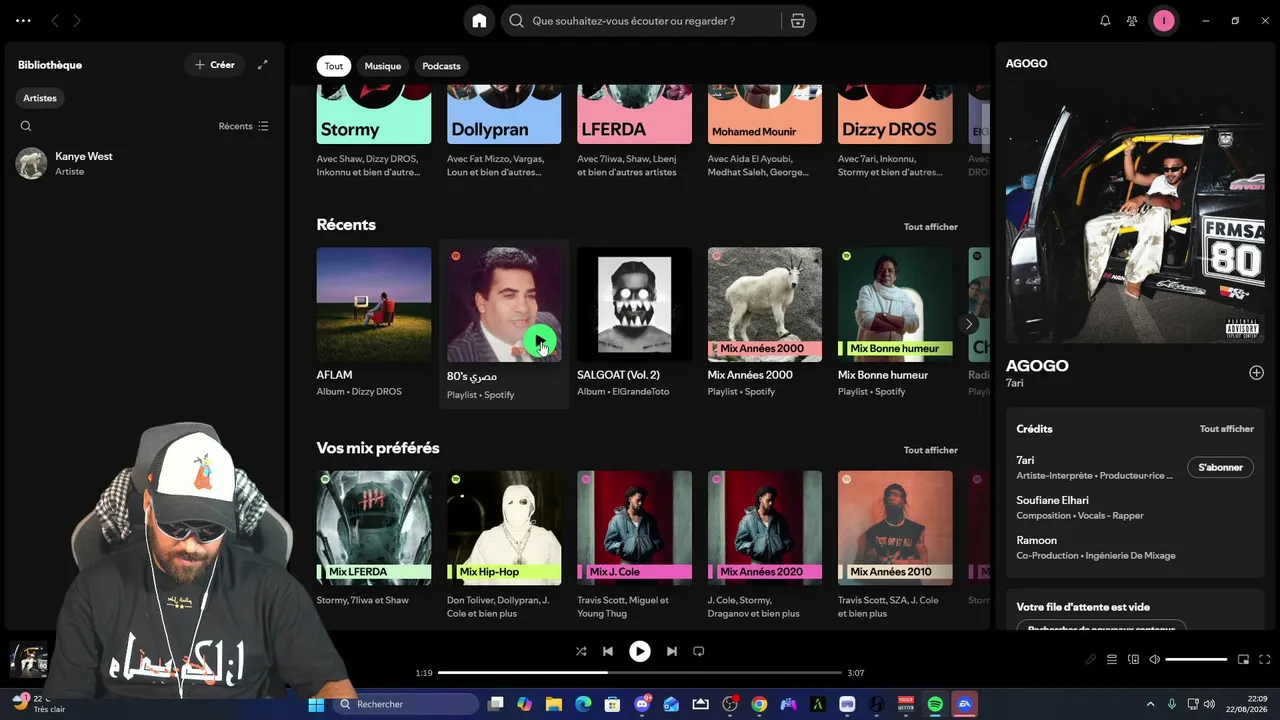This screenshot has height=720, width=1280.
Task: Open the Dizzy DROS artist mix card
Action: [895, 133]
